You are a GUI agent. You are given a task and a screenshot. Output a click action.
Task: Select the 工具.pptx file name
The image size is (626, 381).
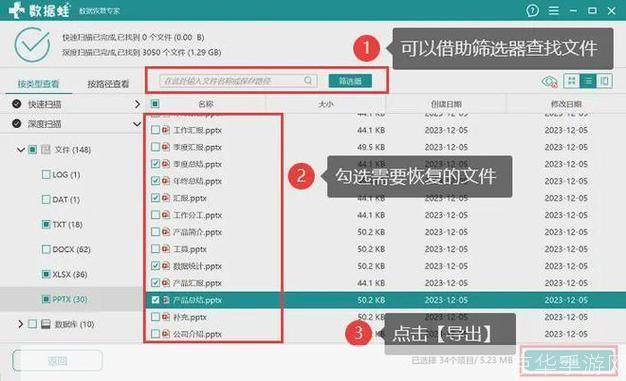point(190,249)
